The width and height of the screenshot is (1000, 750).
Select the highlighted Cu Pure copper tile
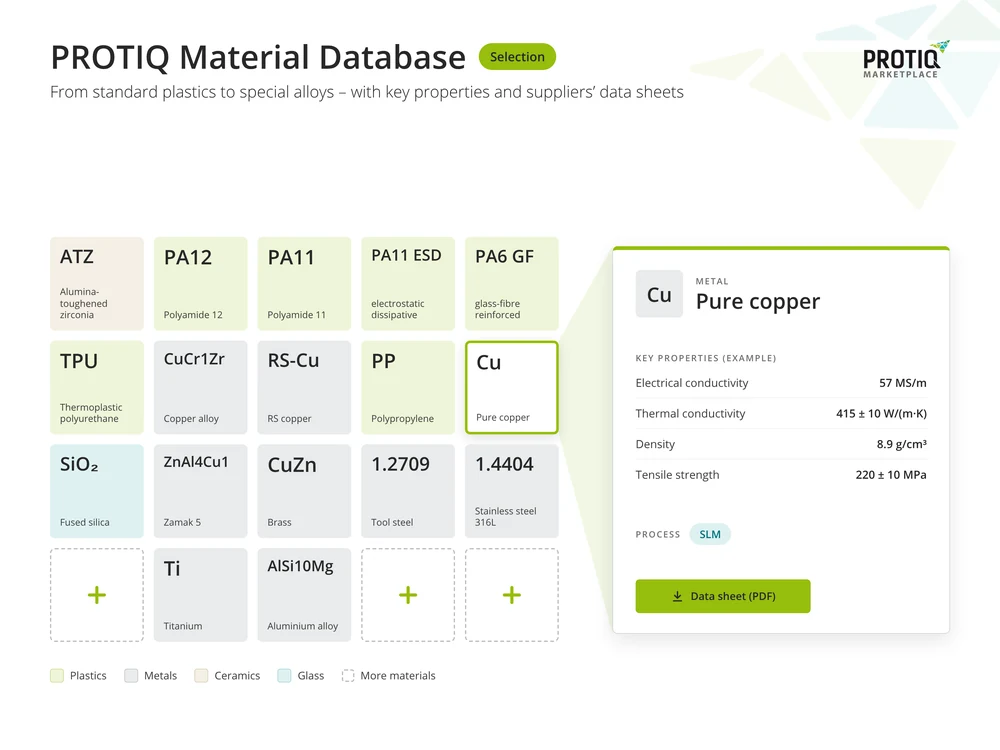511,388
